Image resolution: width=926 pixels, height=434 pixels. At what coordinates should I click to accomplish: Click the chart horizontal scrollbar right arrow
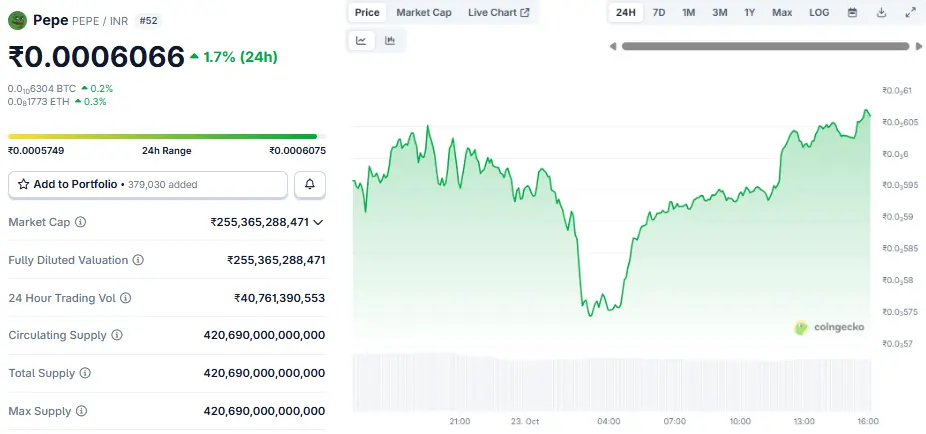pos(918,46)
